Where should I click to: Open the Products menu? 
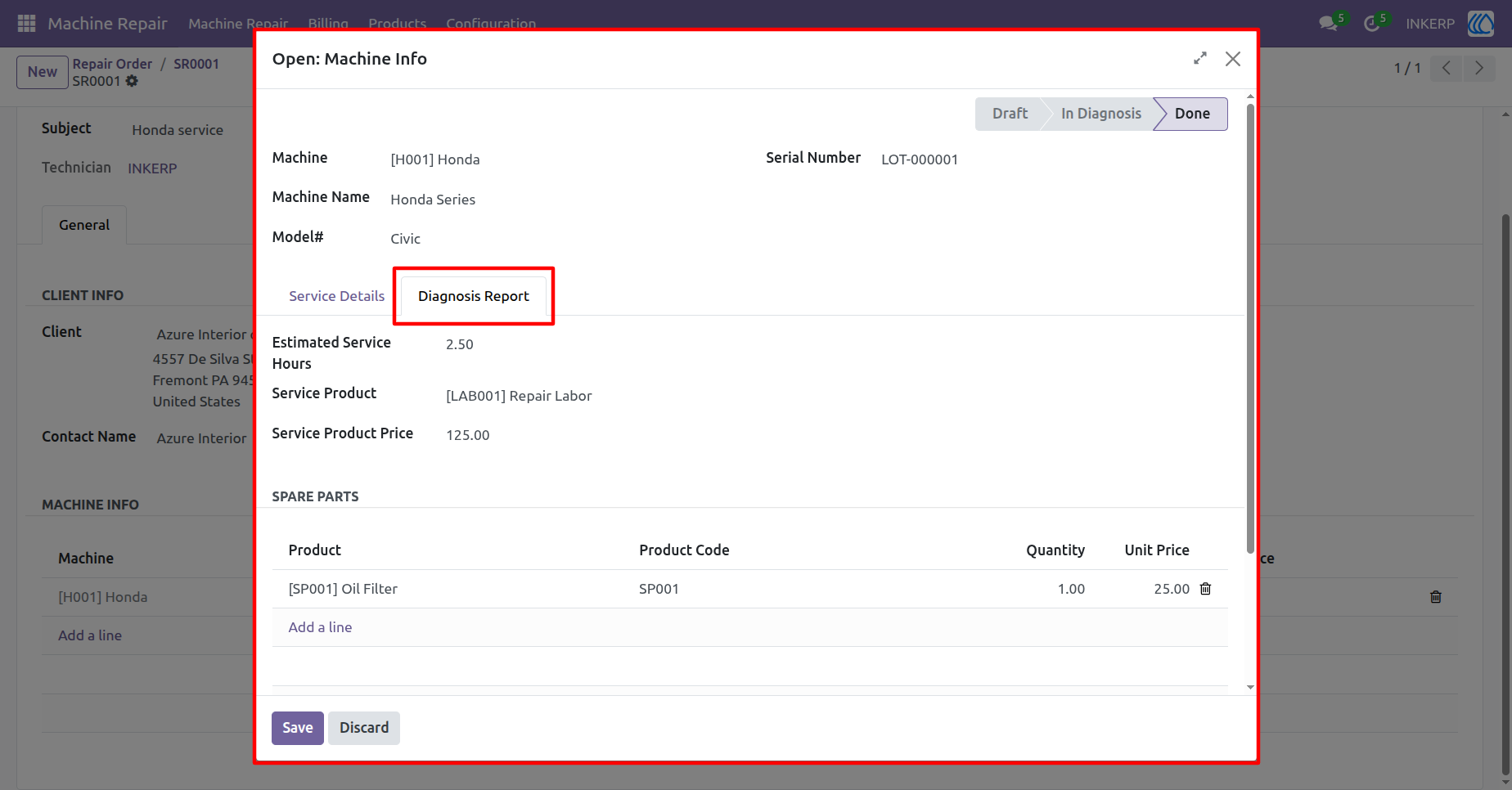pyautogui.click(x=397, y=24)
